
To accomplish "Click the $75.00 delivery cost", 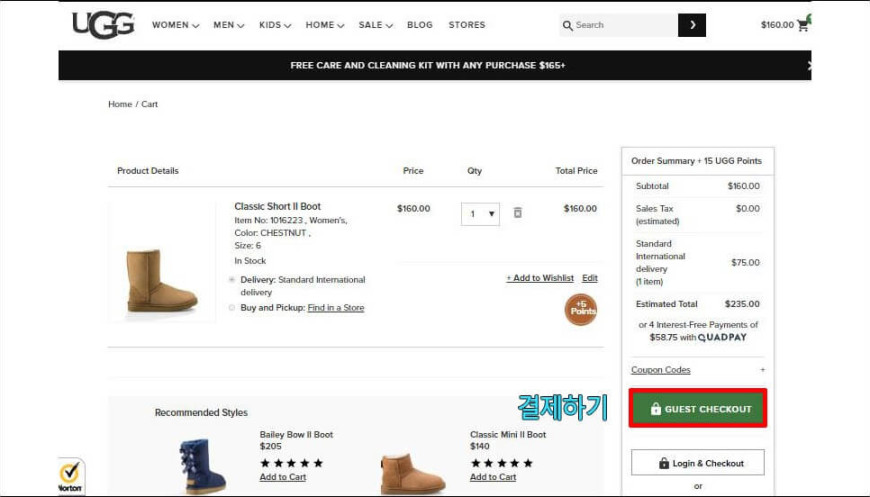I will [745, 262].
